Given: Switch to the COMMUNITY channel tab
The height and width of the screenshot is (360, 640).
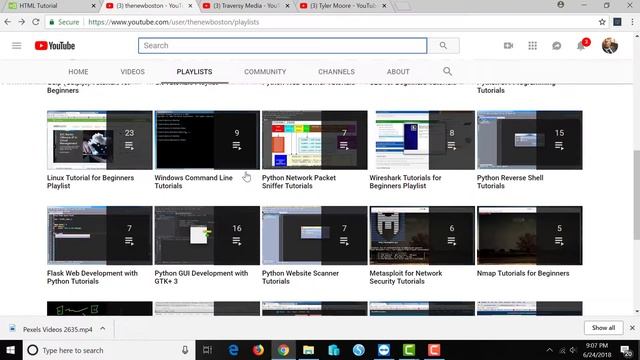Looking at the screenshot, I should (265, 71).
